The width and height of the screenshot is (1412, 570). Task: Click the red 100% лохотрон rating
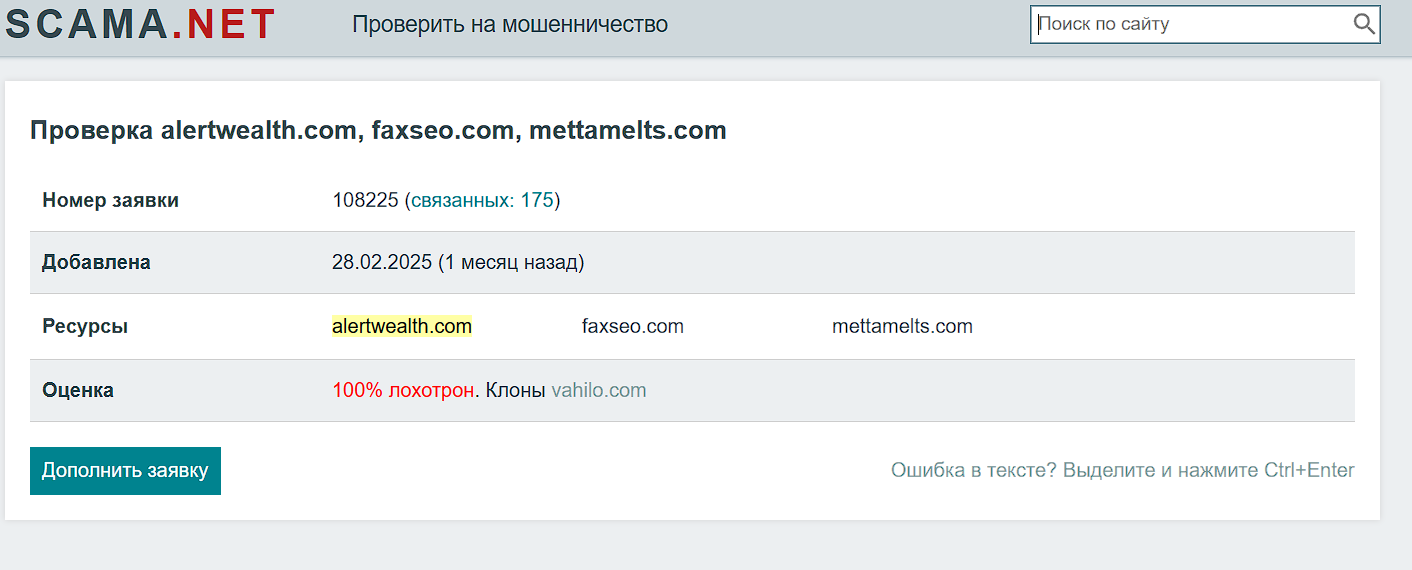click(403, 390)
